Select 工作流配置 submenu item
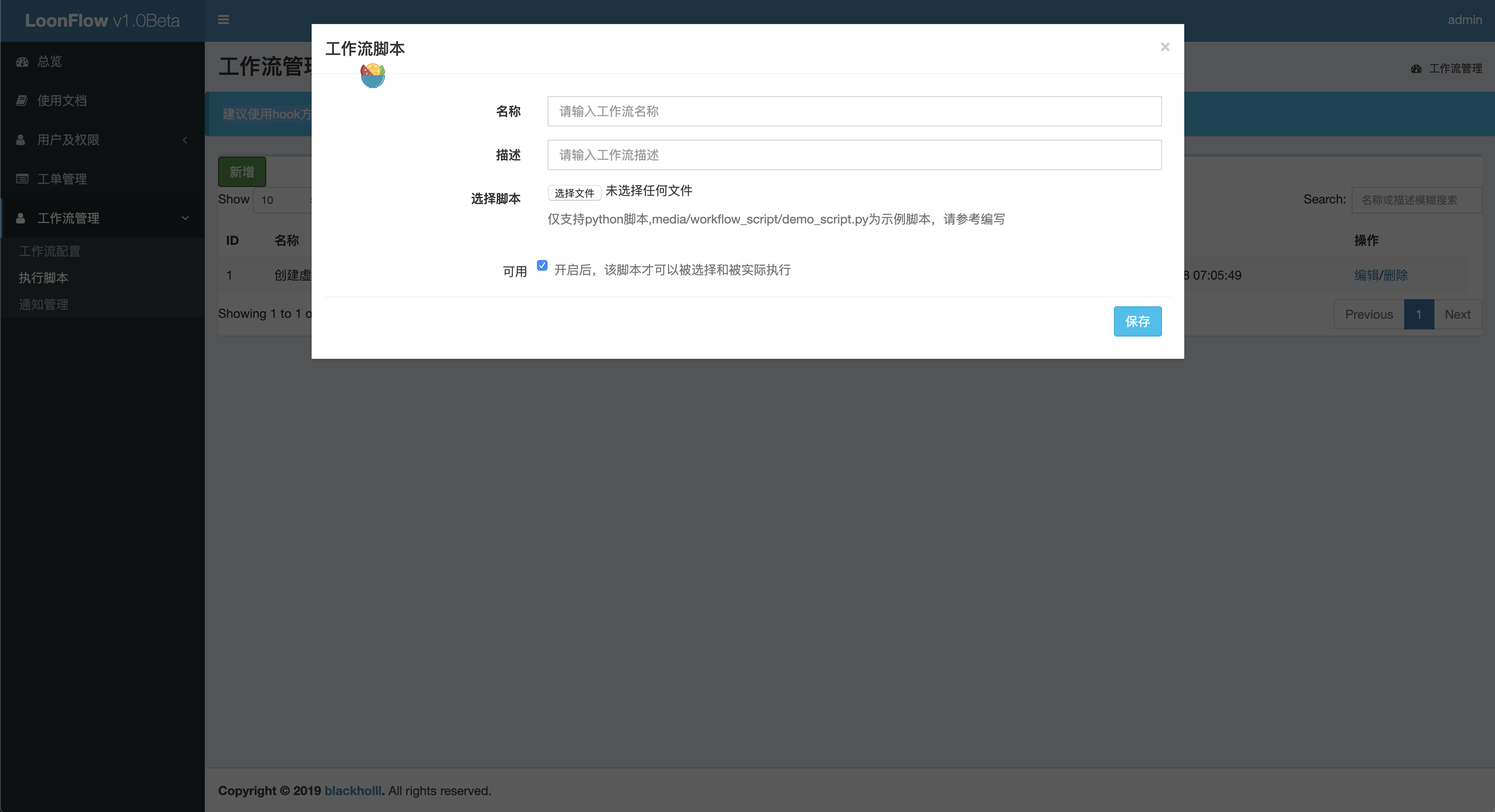 click(x=50, y=252)
